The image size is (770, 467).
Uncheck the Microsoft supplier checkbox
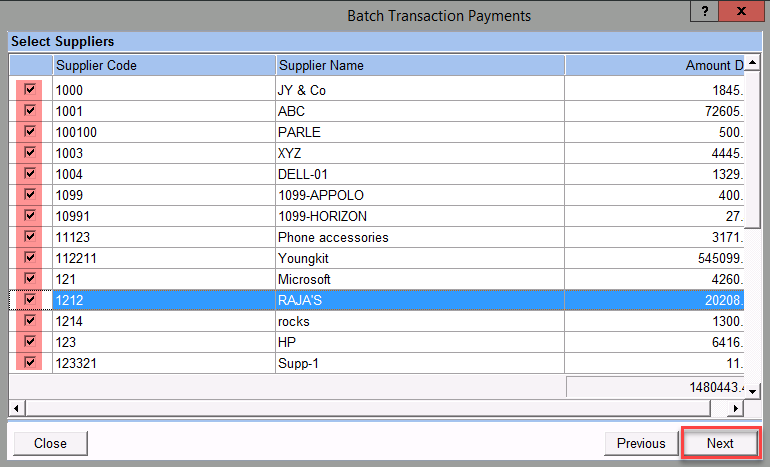[x=30, y=279]
